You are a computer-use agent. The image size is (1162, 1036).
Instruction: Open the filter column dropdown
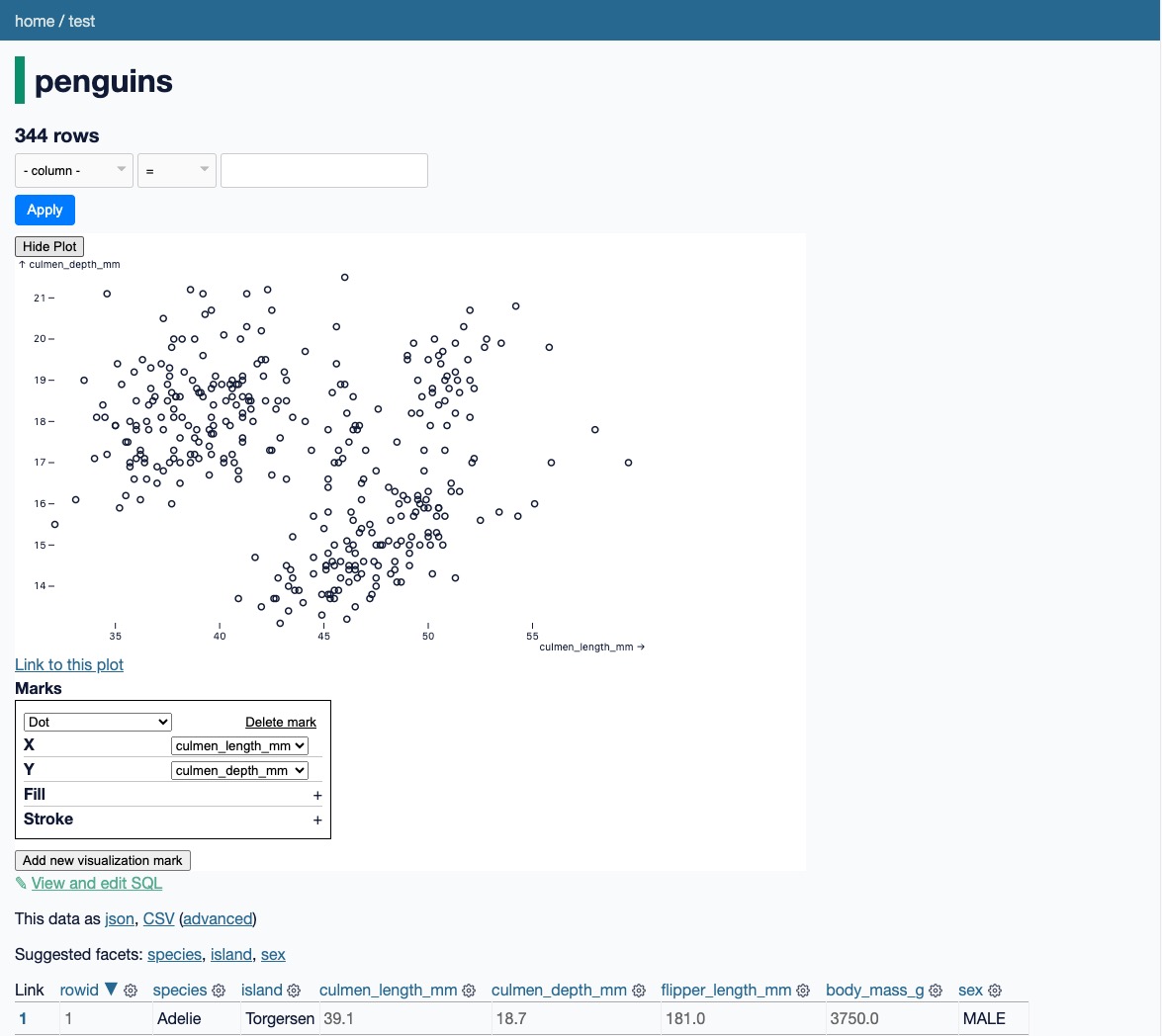click(x=74, y=170)
